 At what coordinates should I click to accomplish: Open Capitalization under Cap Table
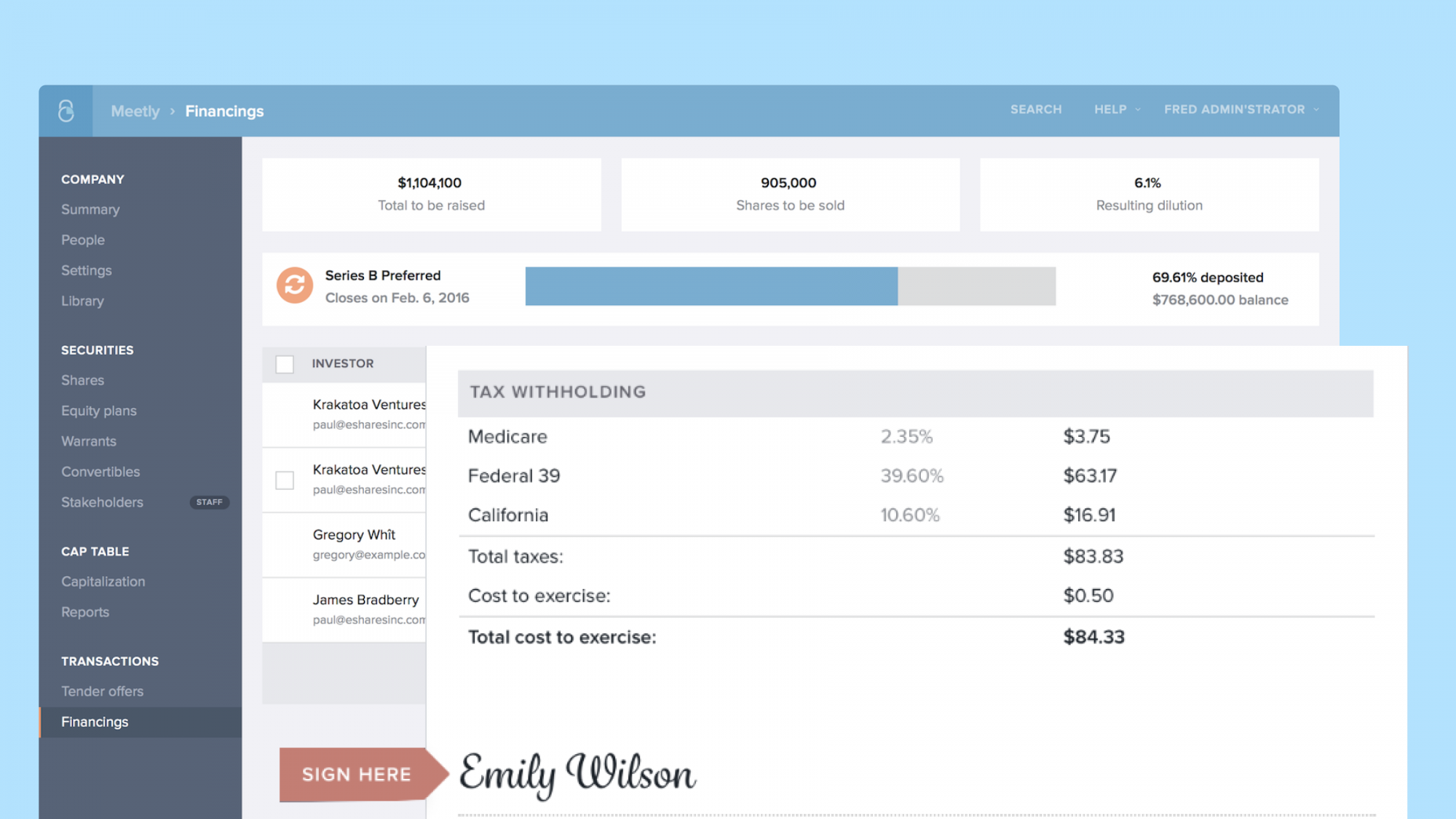point(103,582)
